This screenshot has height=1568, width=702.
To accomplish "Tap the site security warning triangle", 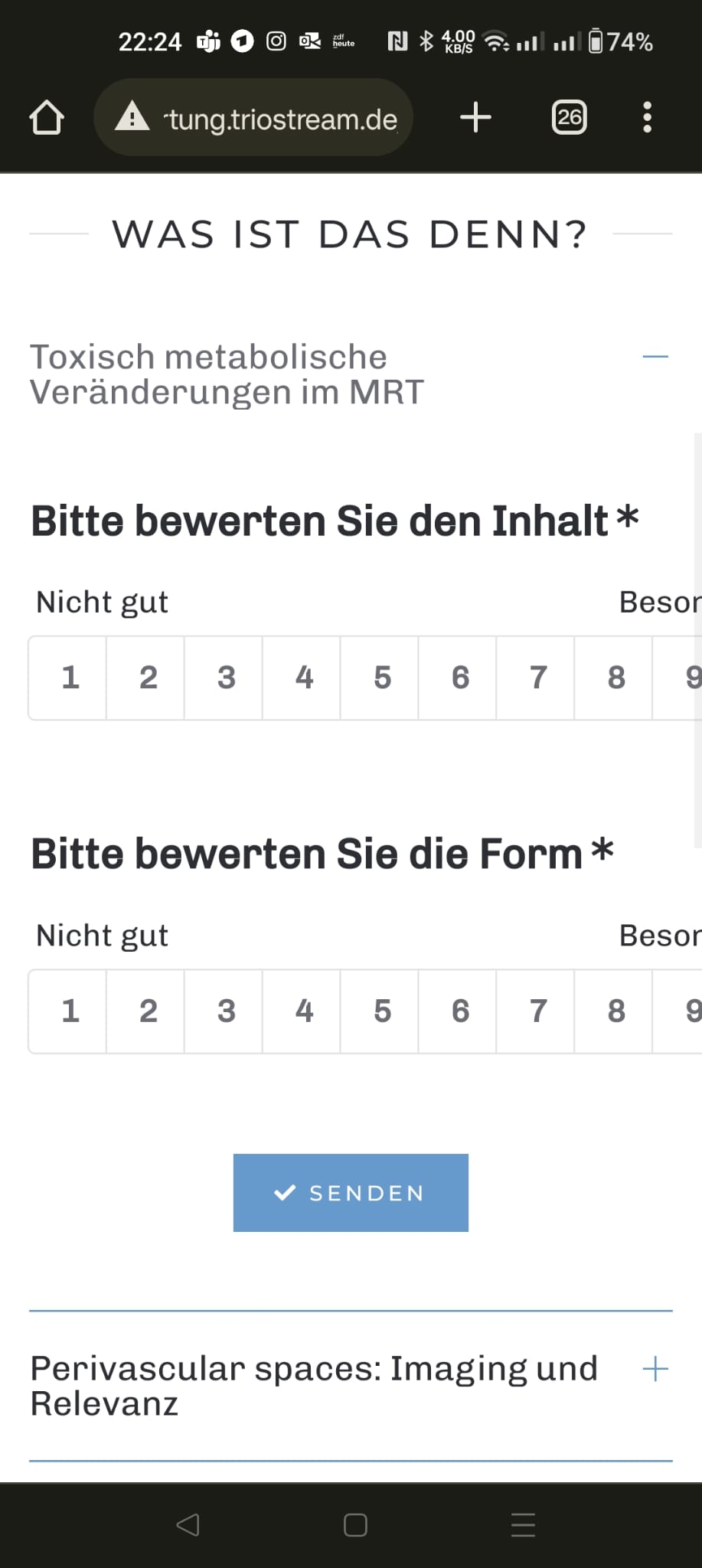I will [x=132, y=118].
